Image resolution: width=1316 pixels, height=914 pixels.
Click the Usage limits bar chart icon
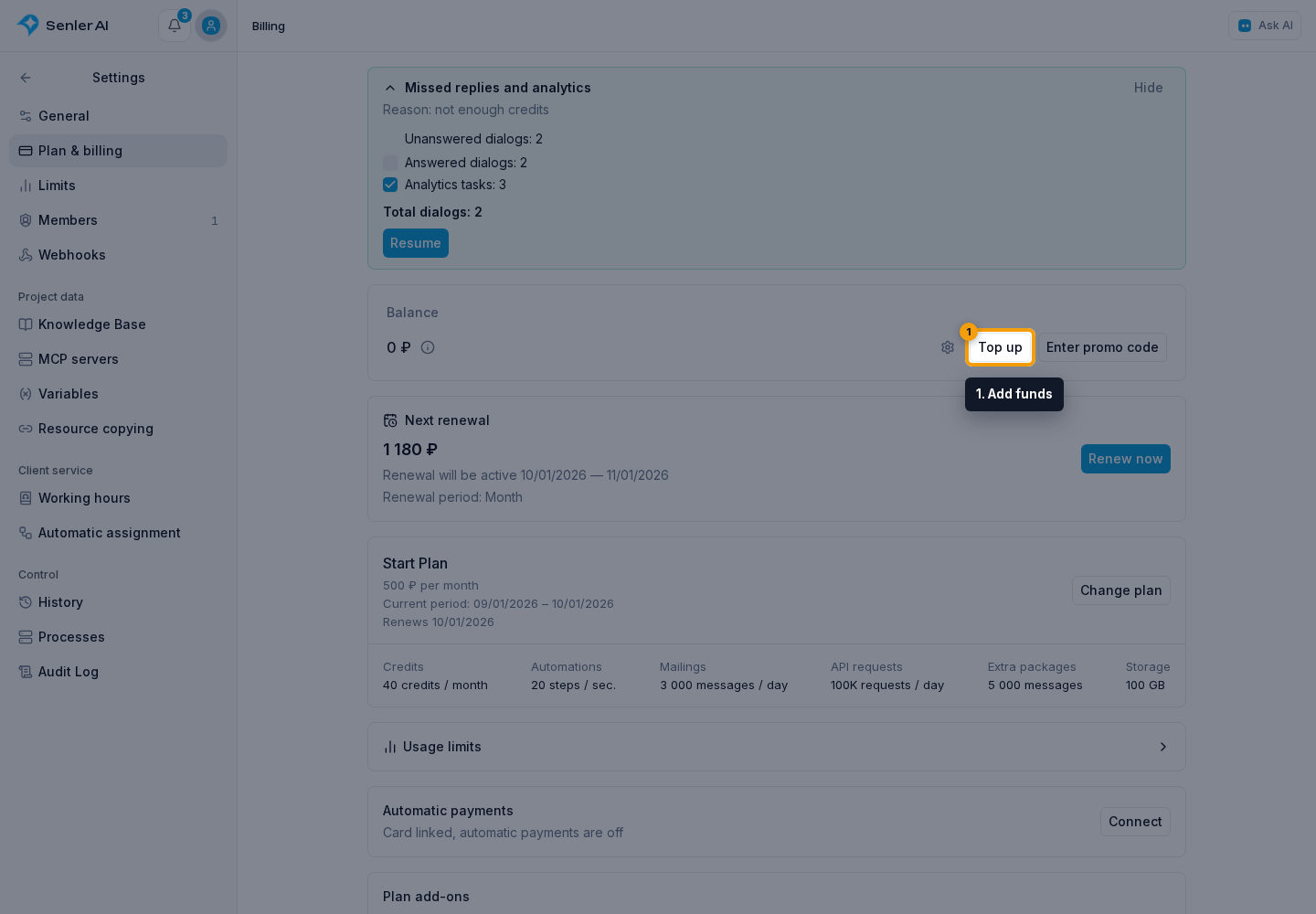[390, 747]
